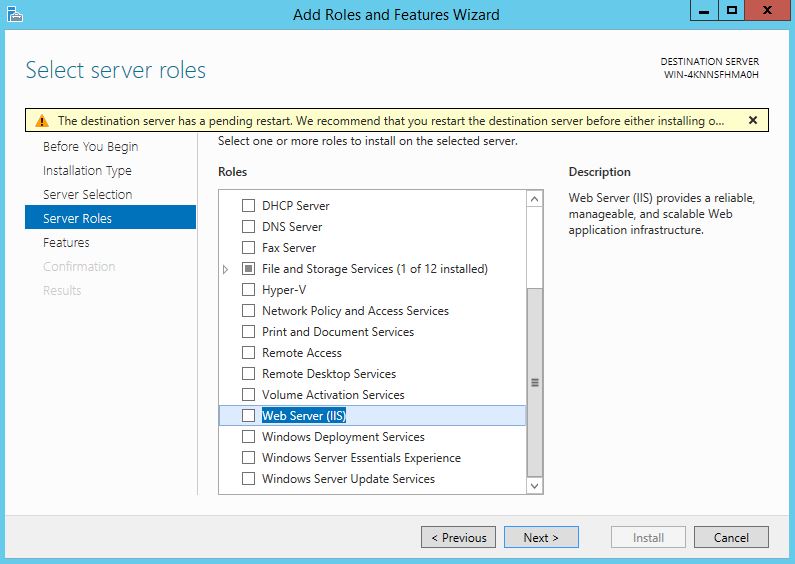Check Windows Deployment Services role
The width and height of the screenshot is (795, 564).
(x=248, y=436)
